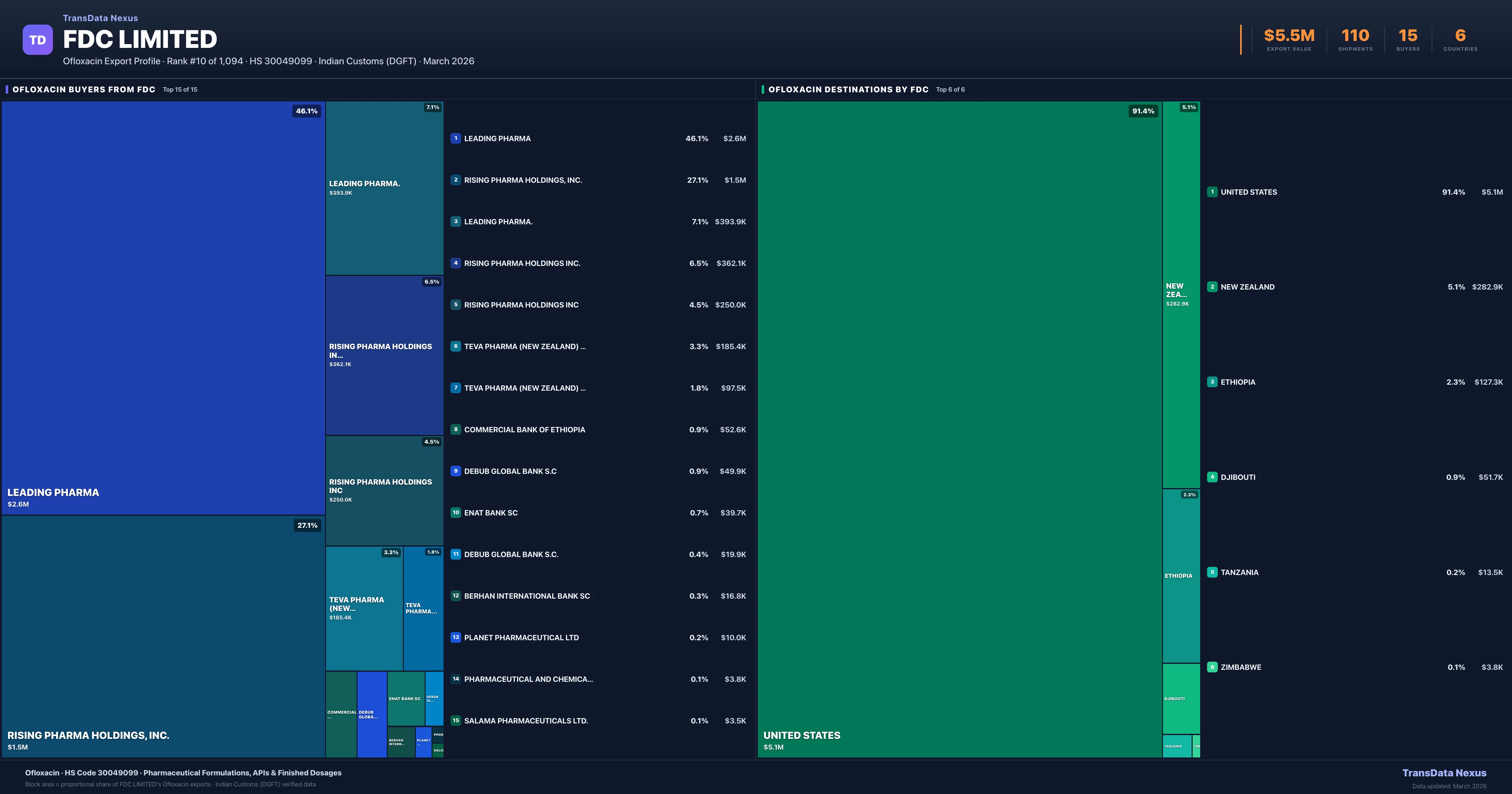1512x794 pixels.
Task: Click rank badge 1 beside United States
Action: coord(1212,192)
